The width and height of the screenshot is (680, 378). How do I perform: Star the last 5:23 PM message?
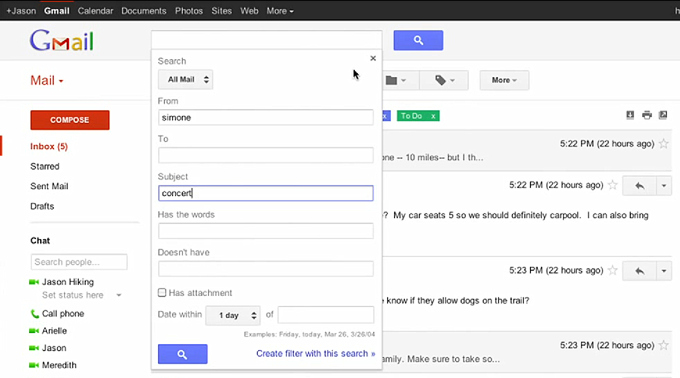(664, 345)
